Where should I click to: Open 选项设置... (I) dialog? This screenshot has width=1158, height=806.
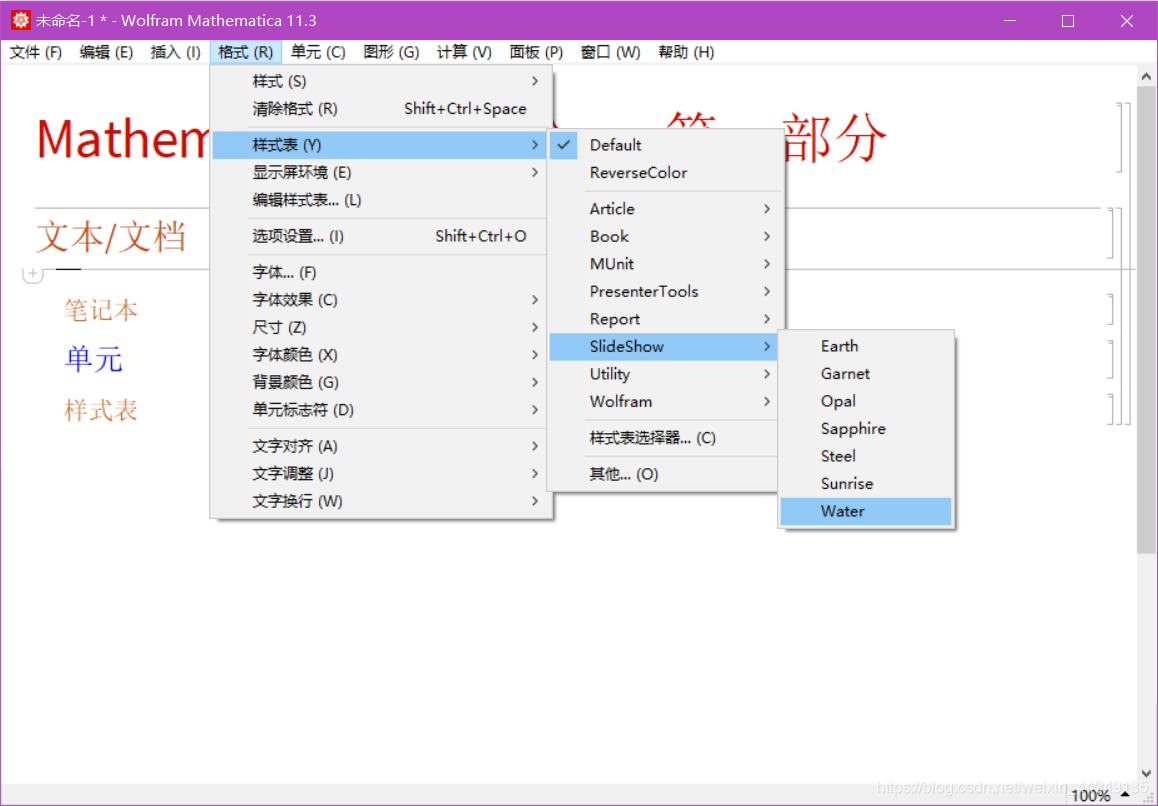[381, 236]
